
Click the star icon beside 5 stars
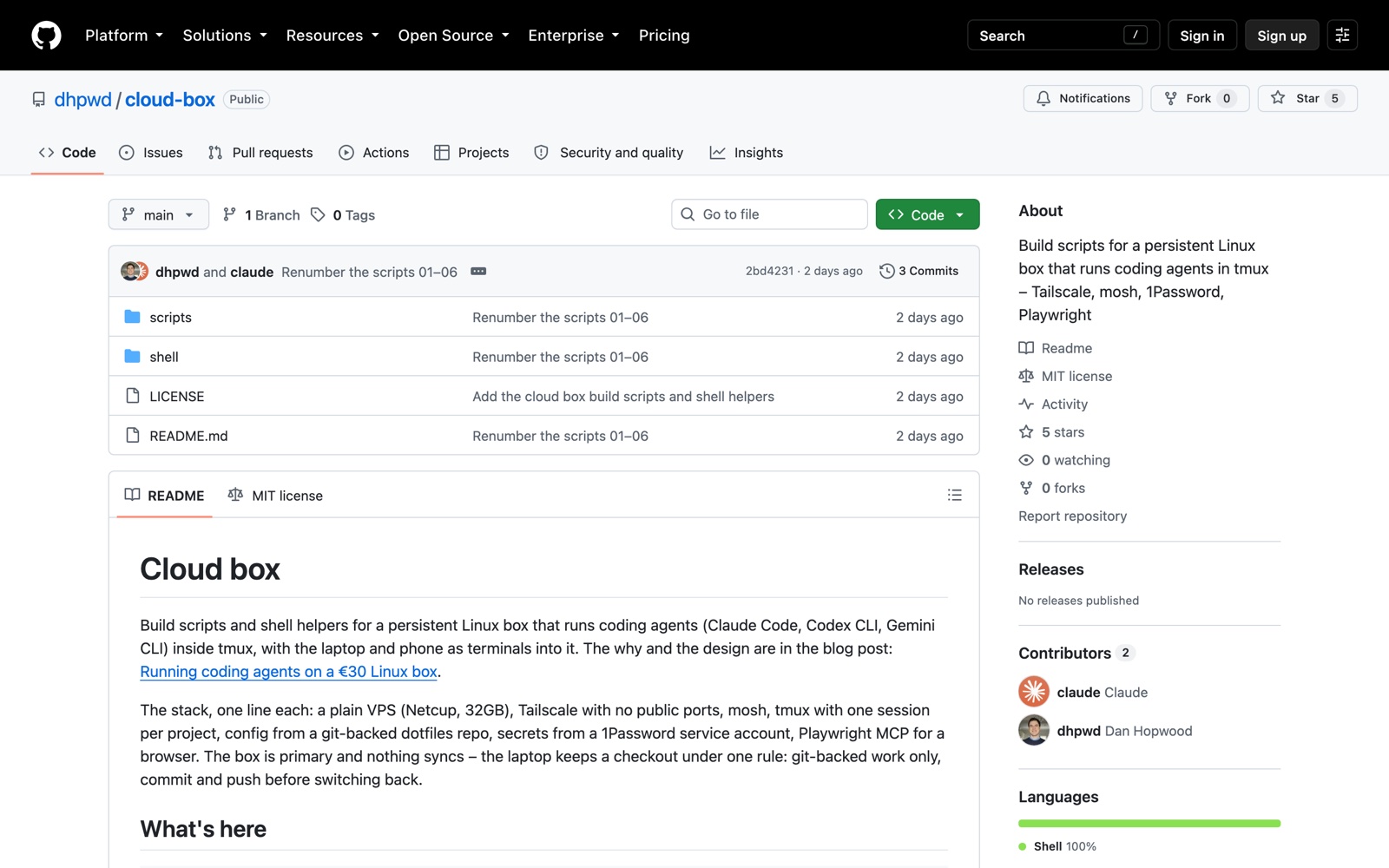[1026, 431]
